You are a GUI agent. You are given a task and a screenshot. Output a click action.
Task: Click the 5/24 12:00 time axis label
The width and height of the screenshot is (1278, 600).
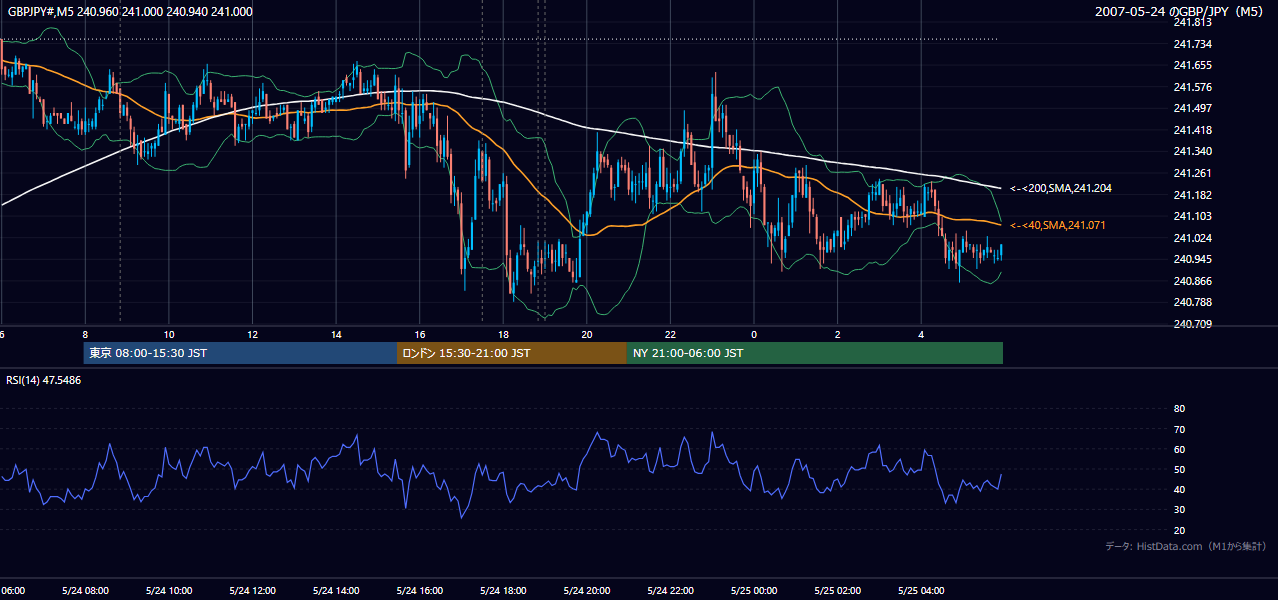[252, 590]
